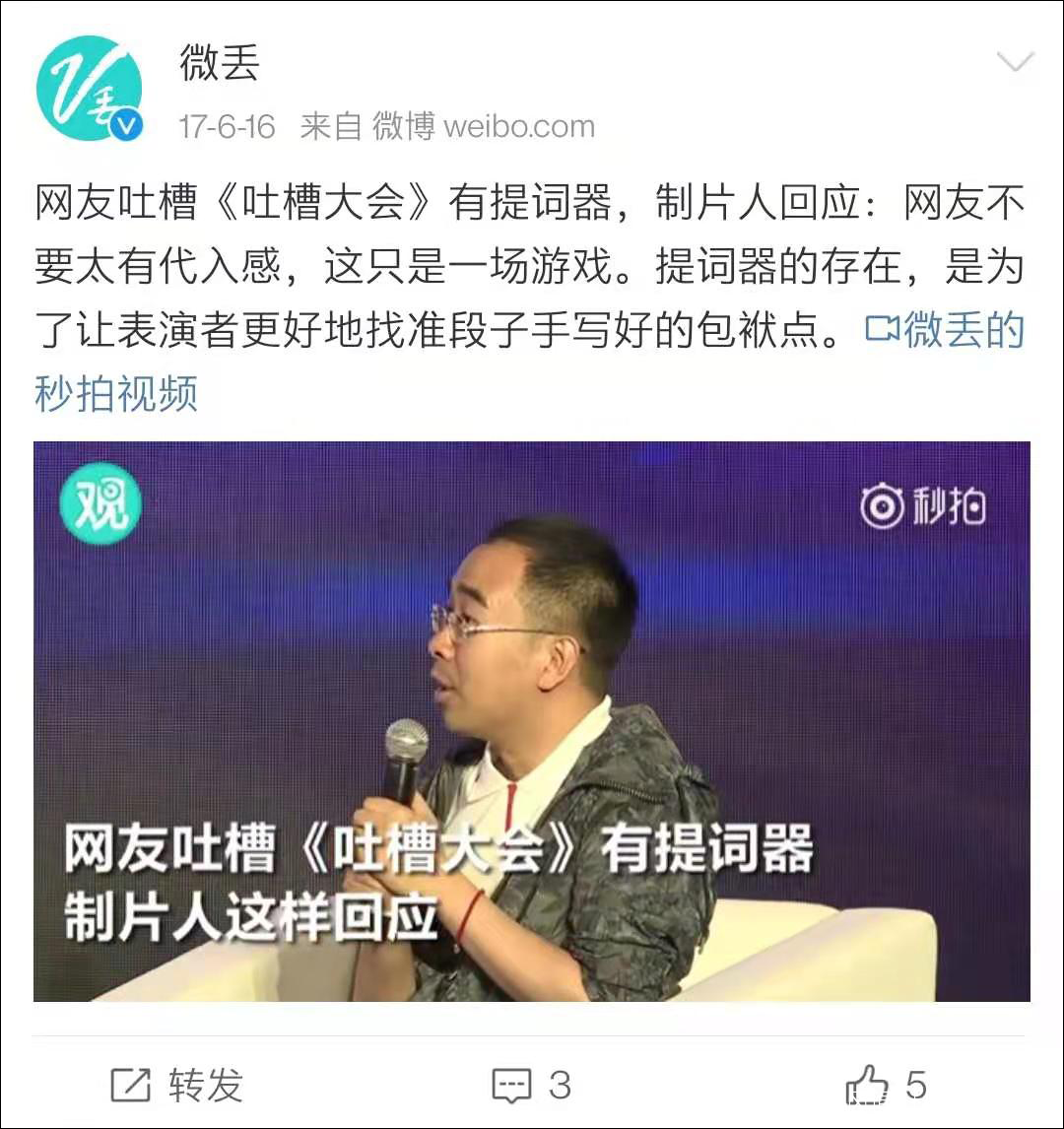Select the 转发 repost label
This screenshot has height=1129, width=1064.
(x=206, y=1085)
